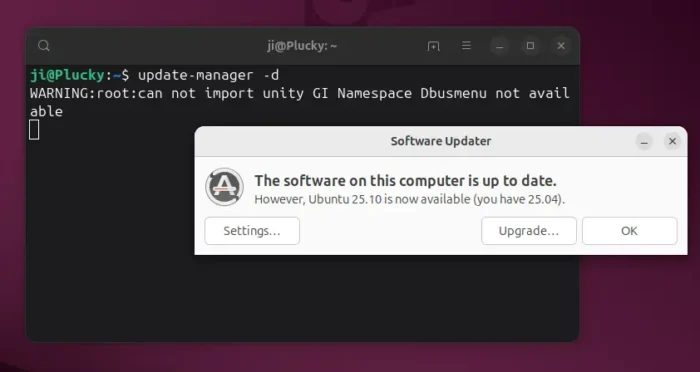The width and height of the screenshot is (700, 372).
Task: Click the Software Updater title bar
Action: [441, 142]
